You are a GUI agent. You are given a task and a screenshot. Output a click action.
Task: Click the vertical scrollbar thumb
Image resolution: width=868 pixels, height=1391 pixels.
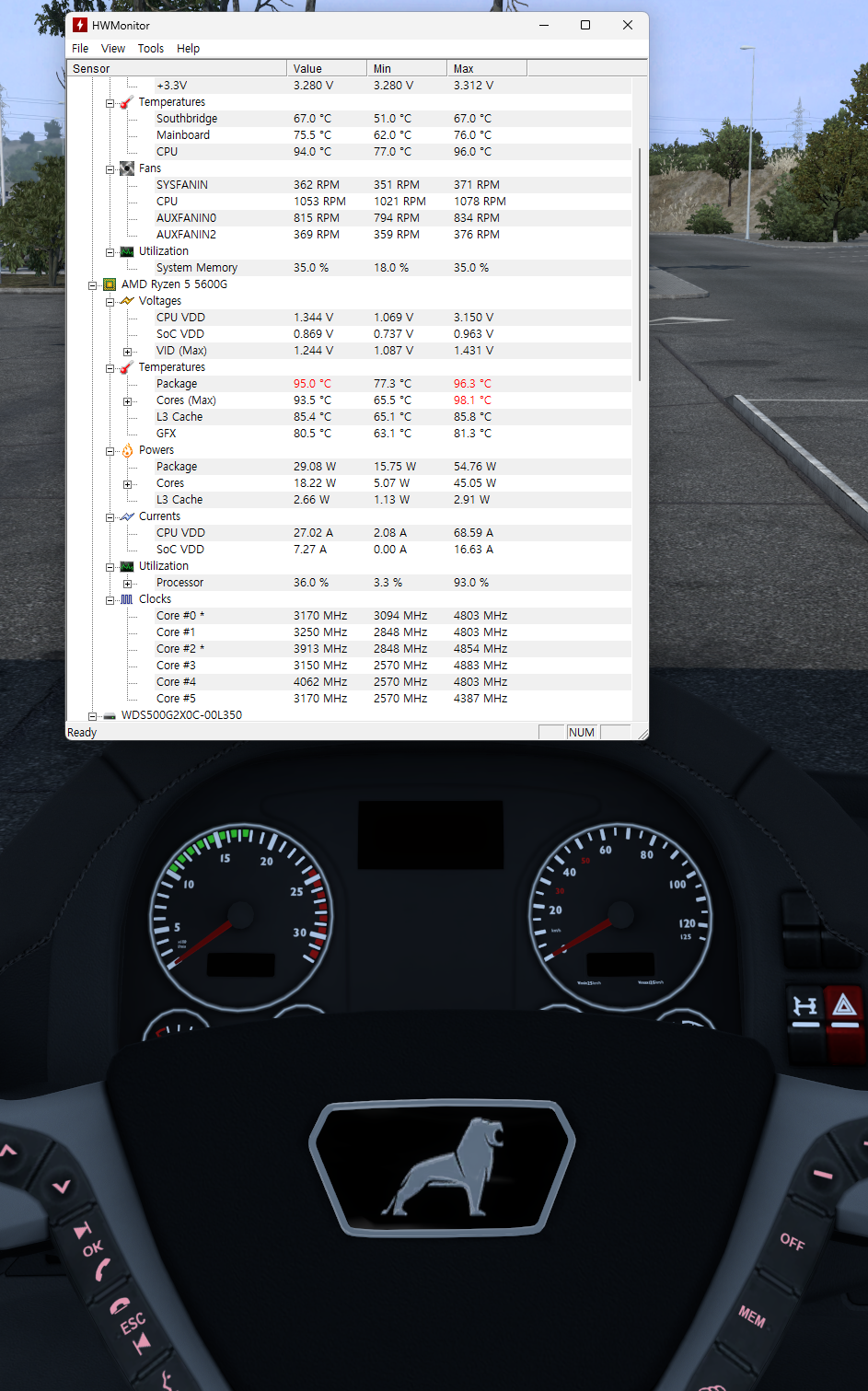tap(640, 264)
